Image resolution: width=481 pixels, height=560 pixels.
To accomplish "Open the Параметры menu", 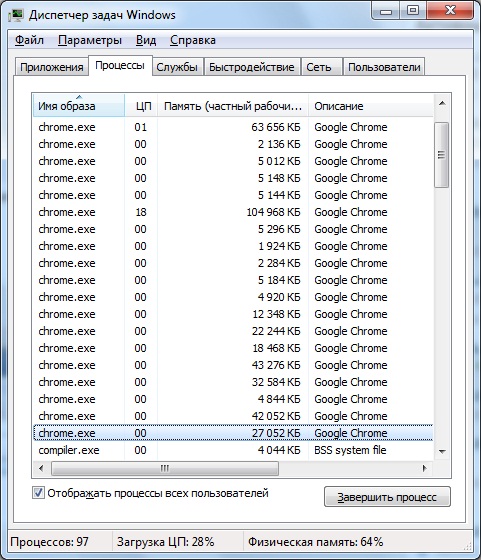I will click(x=90, y=40).
